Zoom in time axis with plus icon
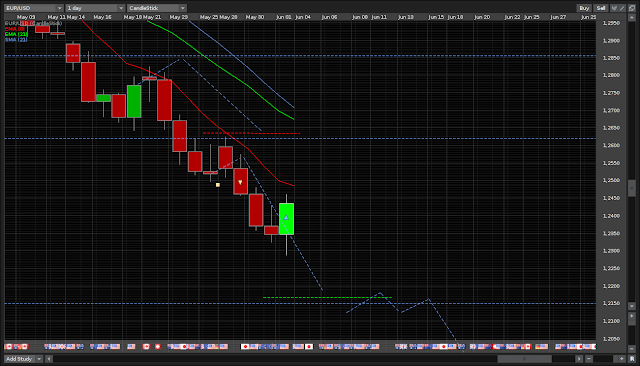 (x=622, y=359)
